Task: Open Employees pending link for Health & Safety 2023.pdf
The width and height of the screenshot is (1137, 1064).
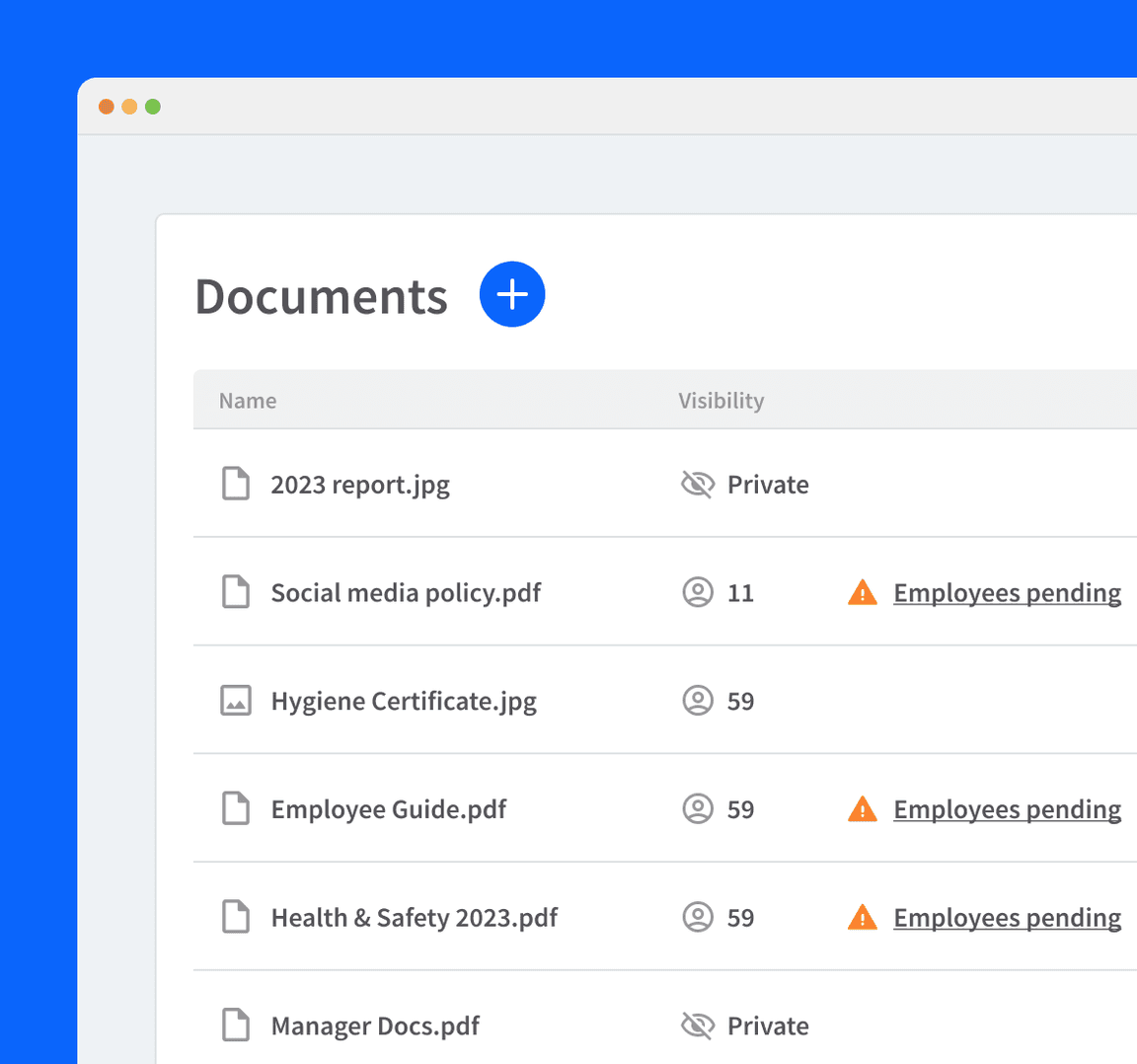Action: tap(1007, 917)
